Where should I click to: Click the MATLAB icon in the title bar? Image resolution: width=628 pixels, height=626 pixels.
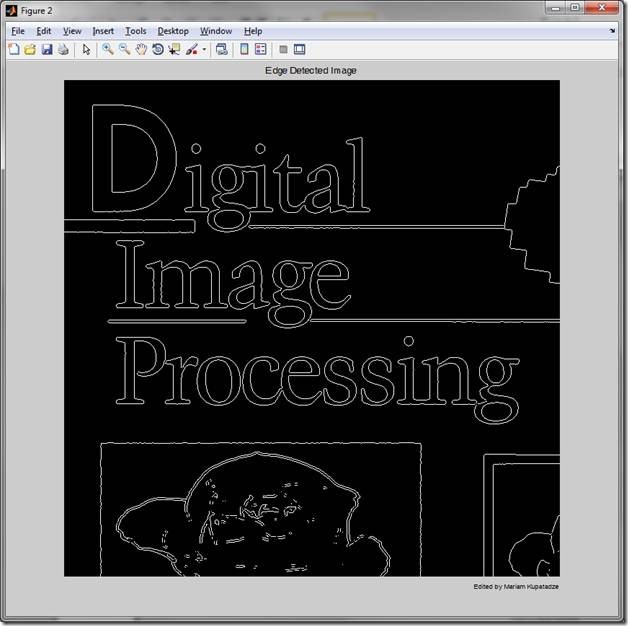pos(11,10)
